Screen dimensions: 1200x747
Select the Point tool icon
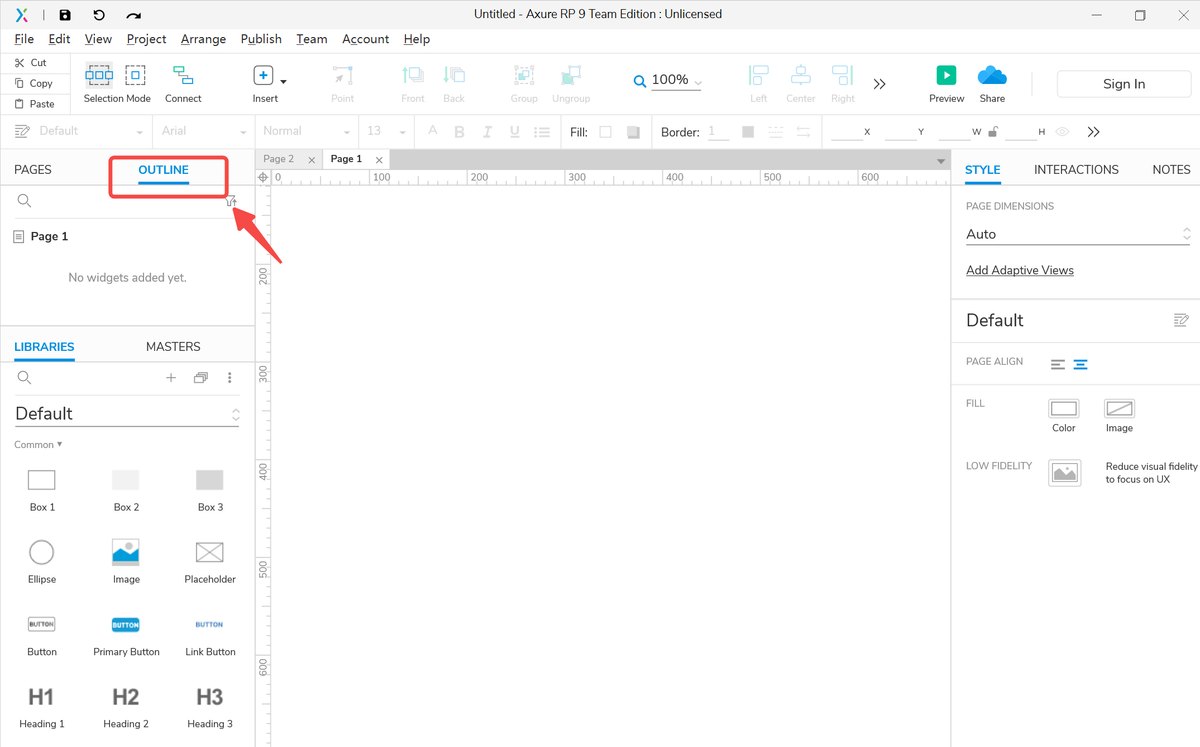pyautogui.click(x=343, y=75)
